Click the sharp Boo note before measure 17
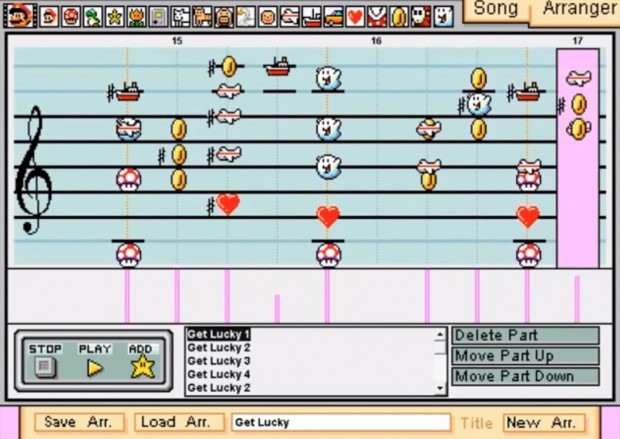Viewport: 620px width, 439px height. pos(478,105)
